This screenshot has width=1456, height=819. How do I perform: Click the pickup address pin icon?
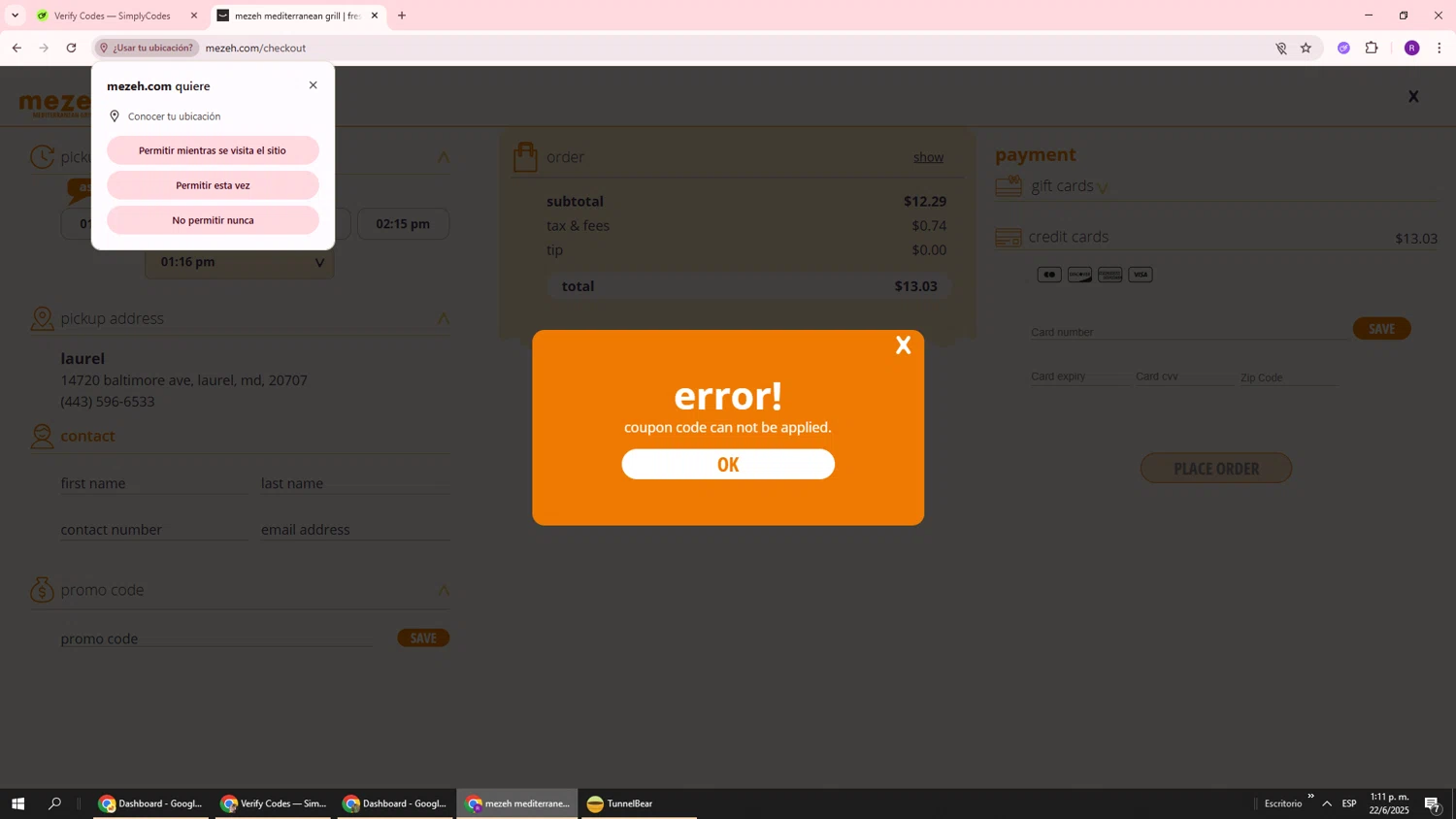(42, 318)
